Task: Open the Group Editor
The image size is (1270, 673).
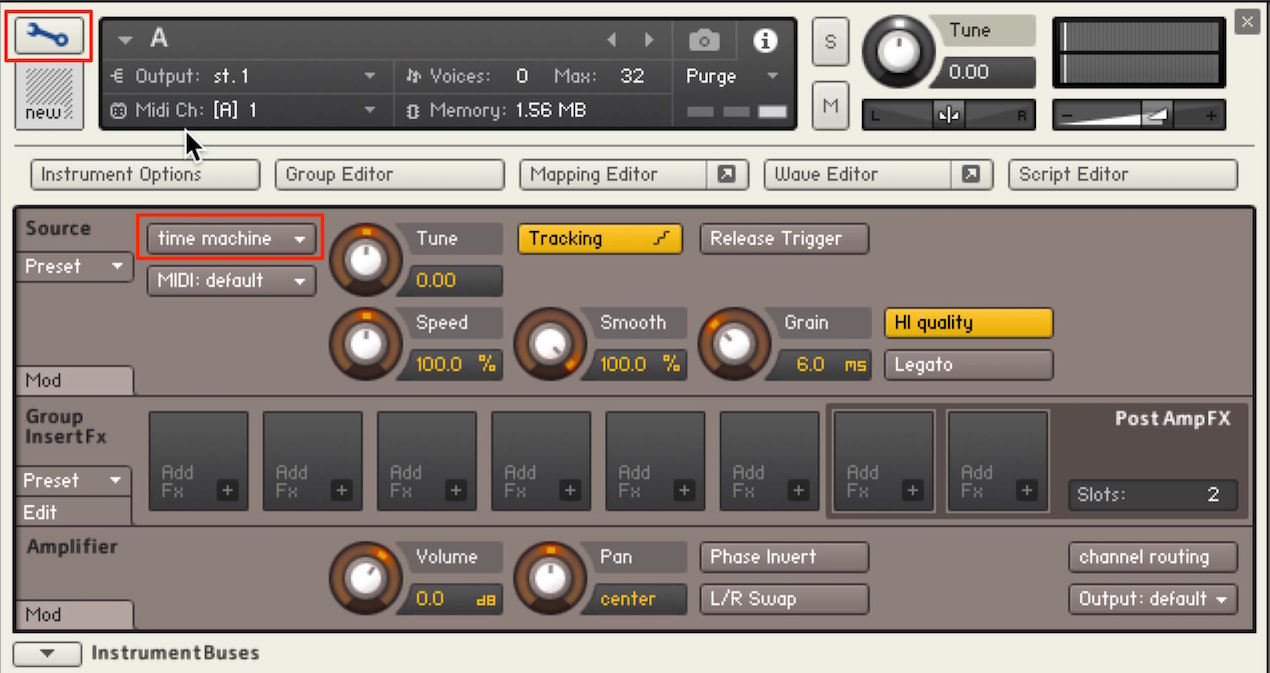Action: (389, 174)
